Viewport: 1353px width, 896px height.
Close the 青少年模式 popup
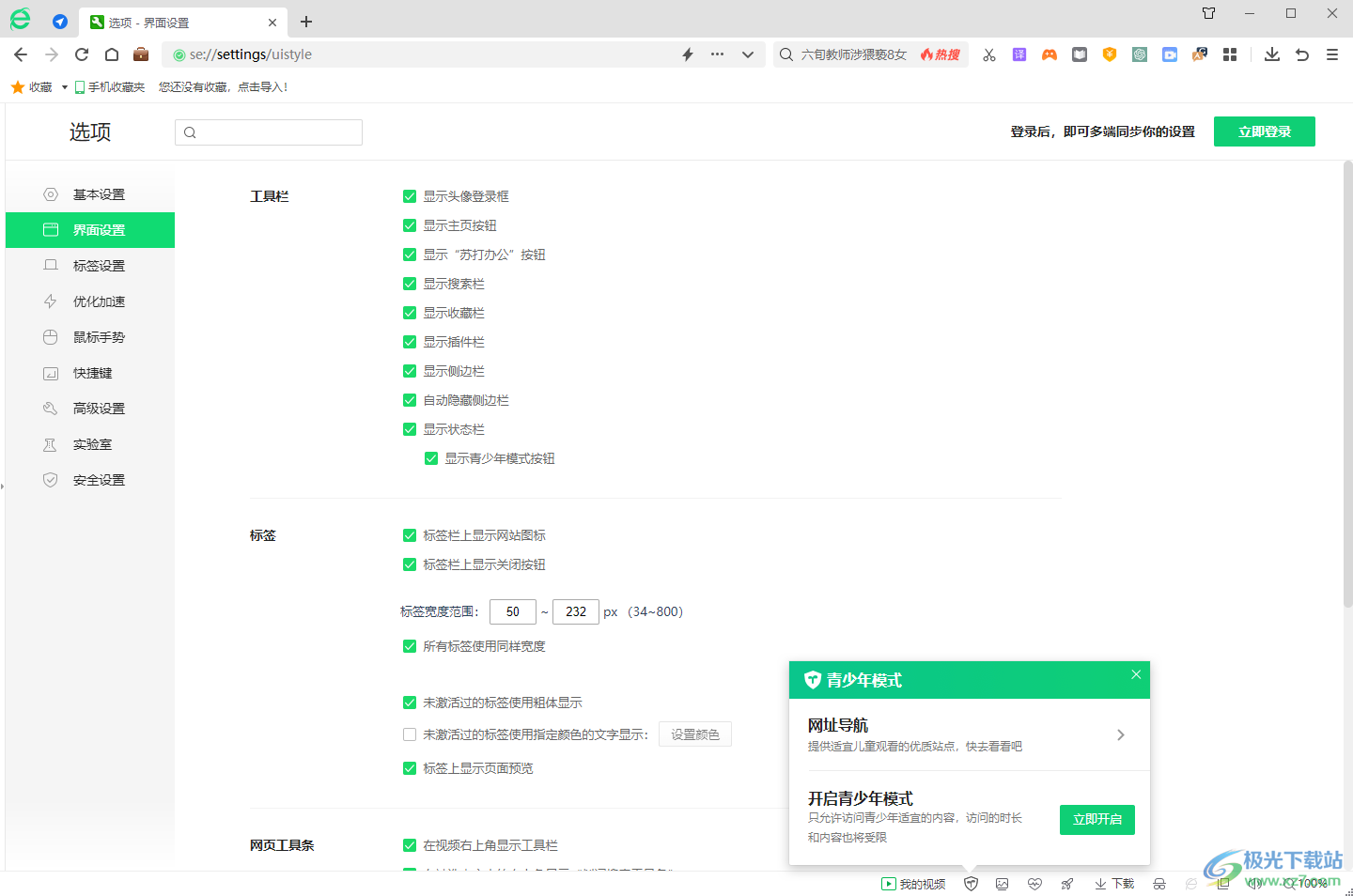point(1136,674)
